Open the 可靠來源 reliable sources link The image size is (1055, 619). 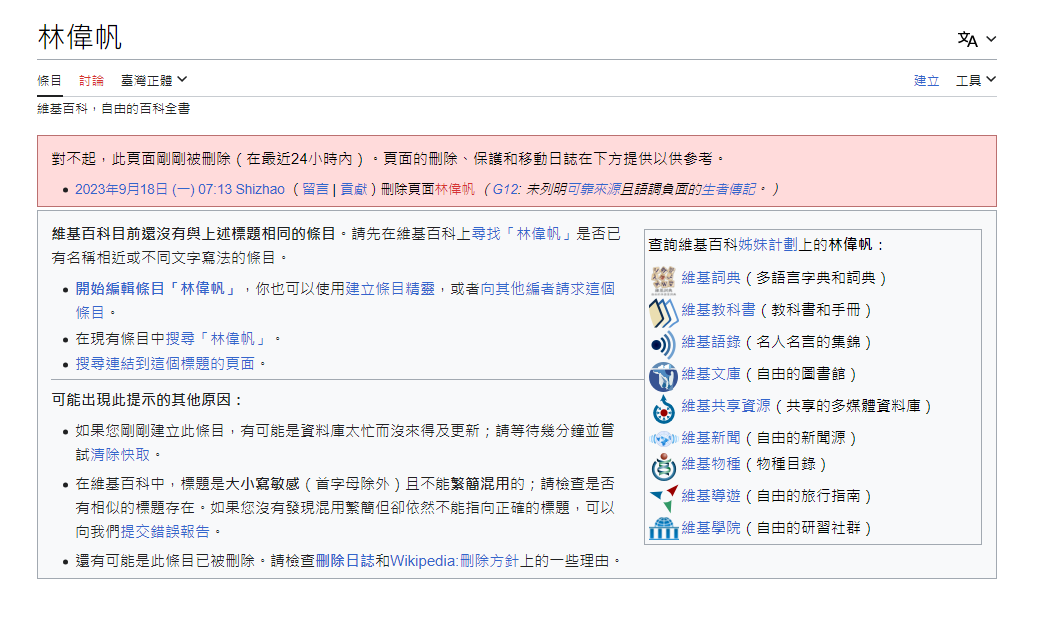(594, 189)
